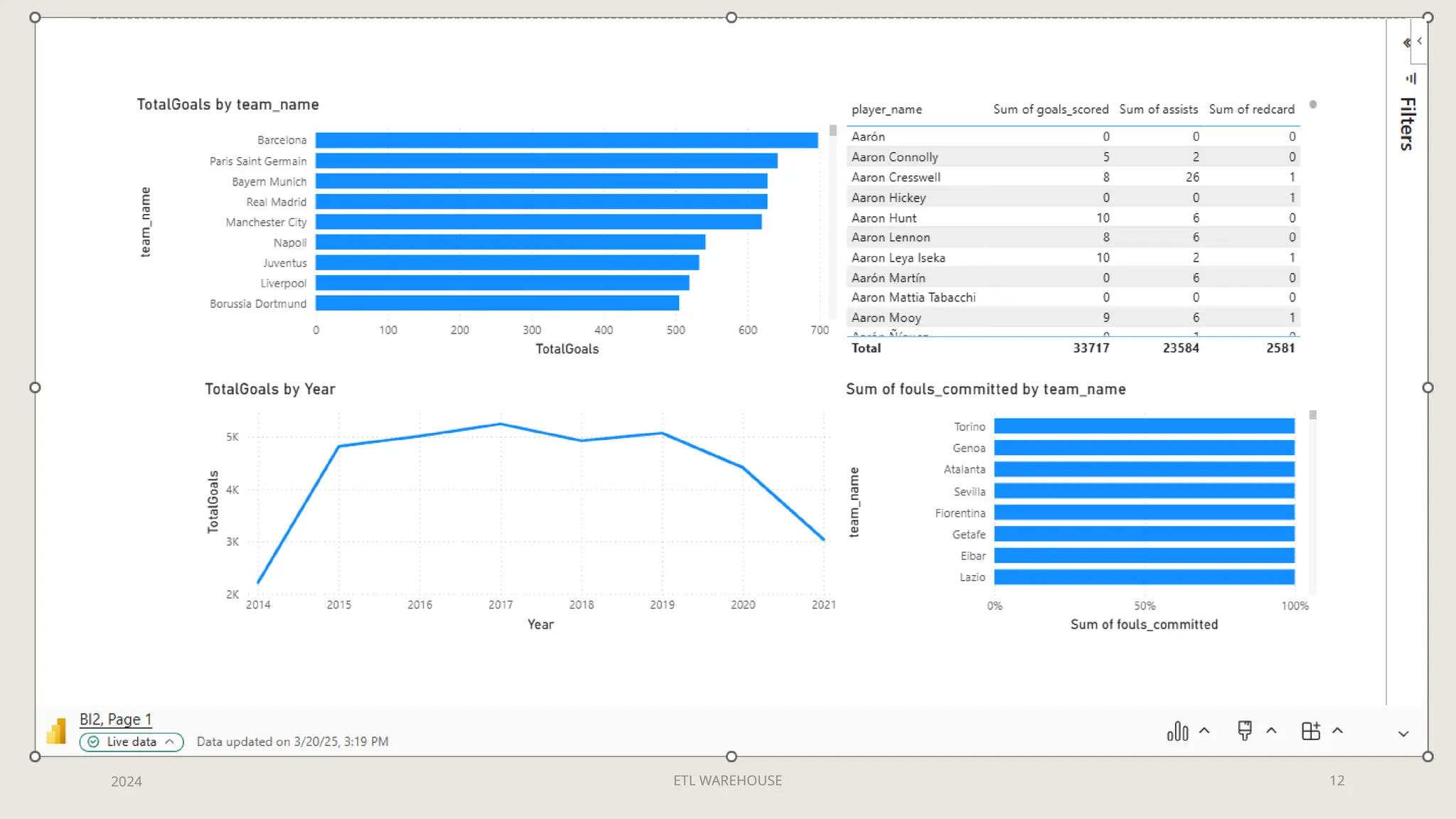
Task: Click the Power BI logo icon
Action: click(x=56, y=731)
